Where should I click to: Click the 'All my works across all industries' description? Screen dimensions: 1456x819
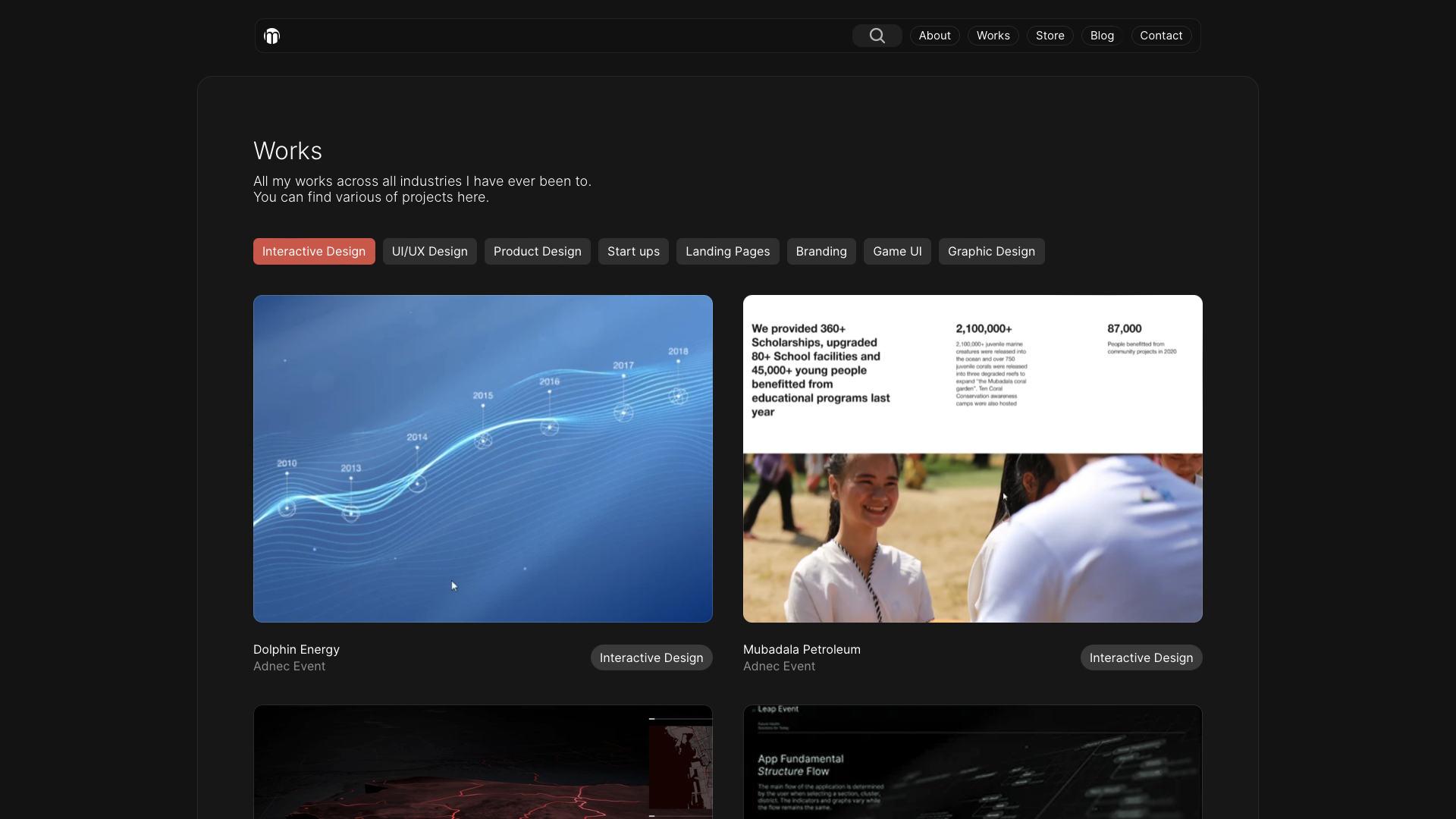[422, 189]
